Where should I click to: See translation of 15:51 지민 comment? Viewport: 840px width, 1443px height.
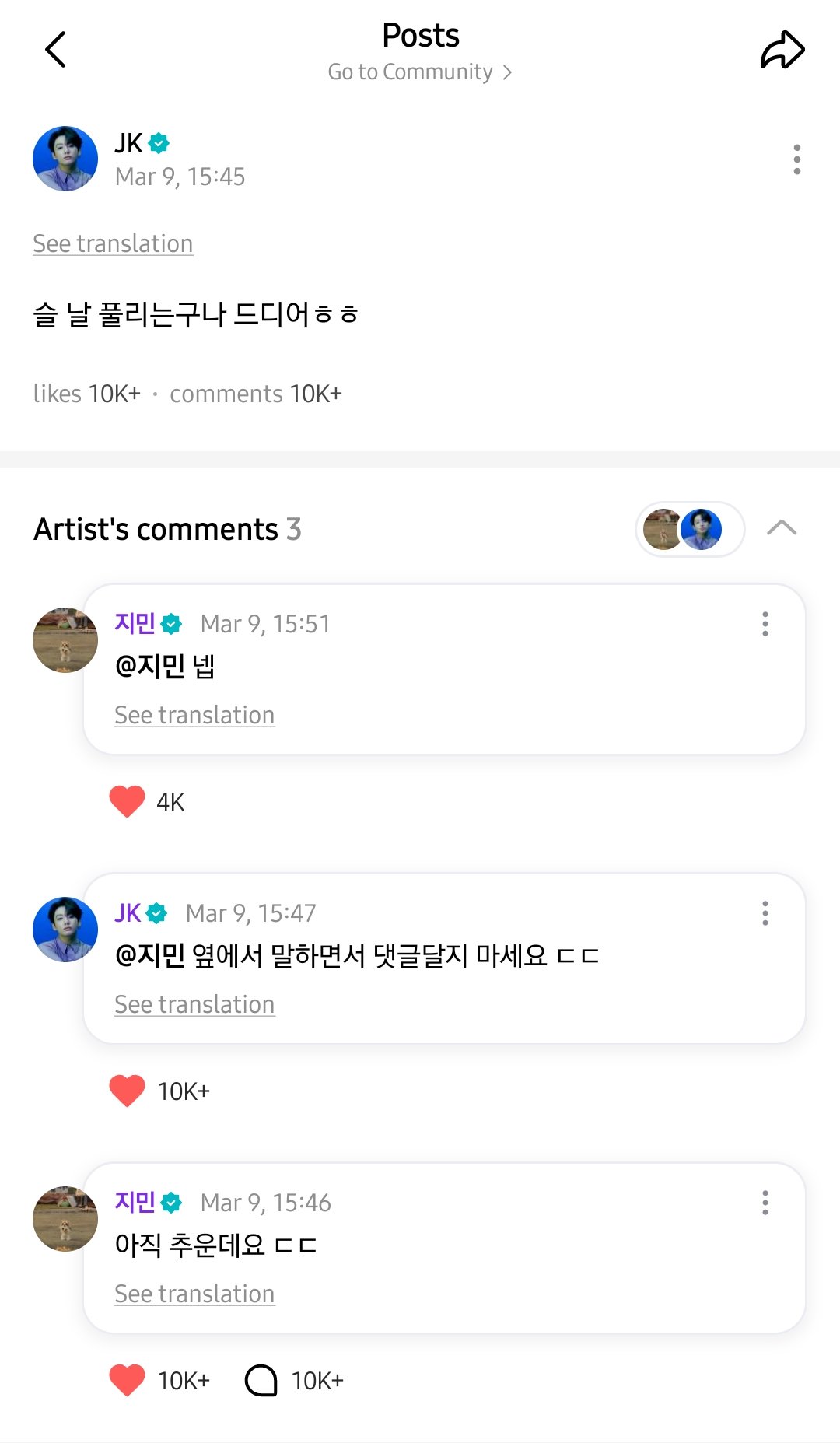[x=194, y=715]
